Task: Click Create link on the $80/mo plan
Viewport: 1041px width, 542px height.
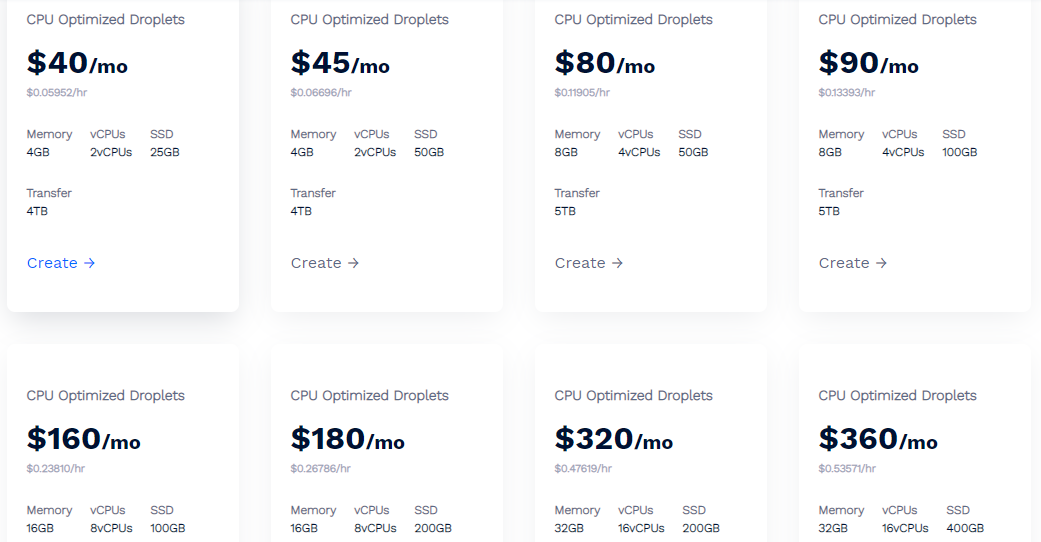Action: [589, 263]
